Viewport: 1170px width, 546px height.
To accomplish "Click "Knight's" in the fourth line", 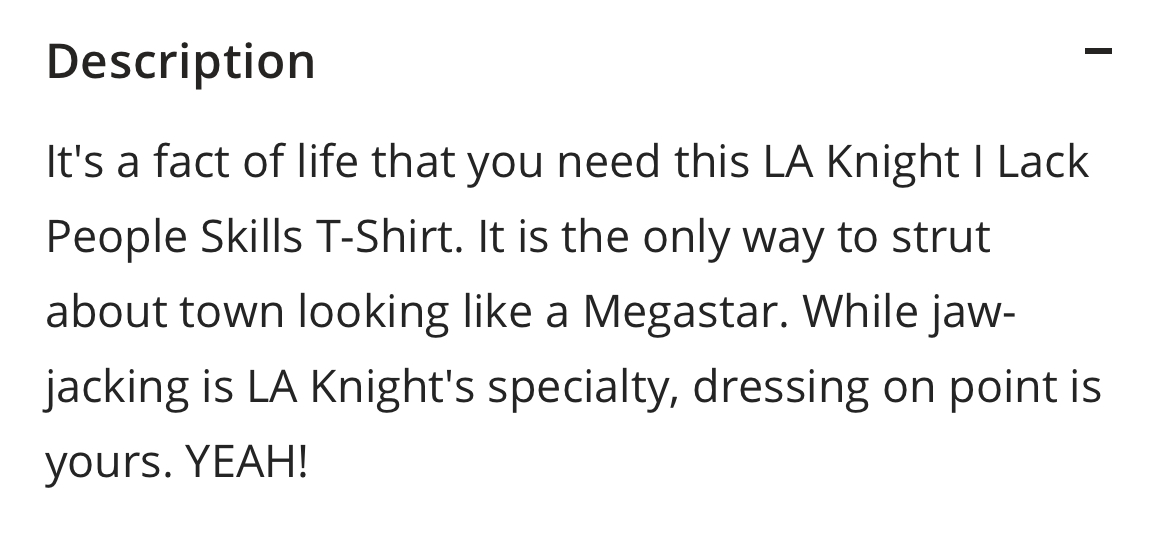I will pyautogui.click(x=392, y=388).
